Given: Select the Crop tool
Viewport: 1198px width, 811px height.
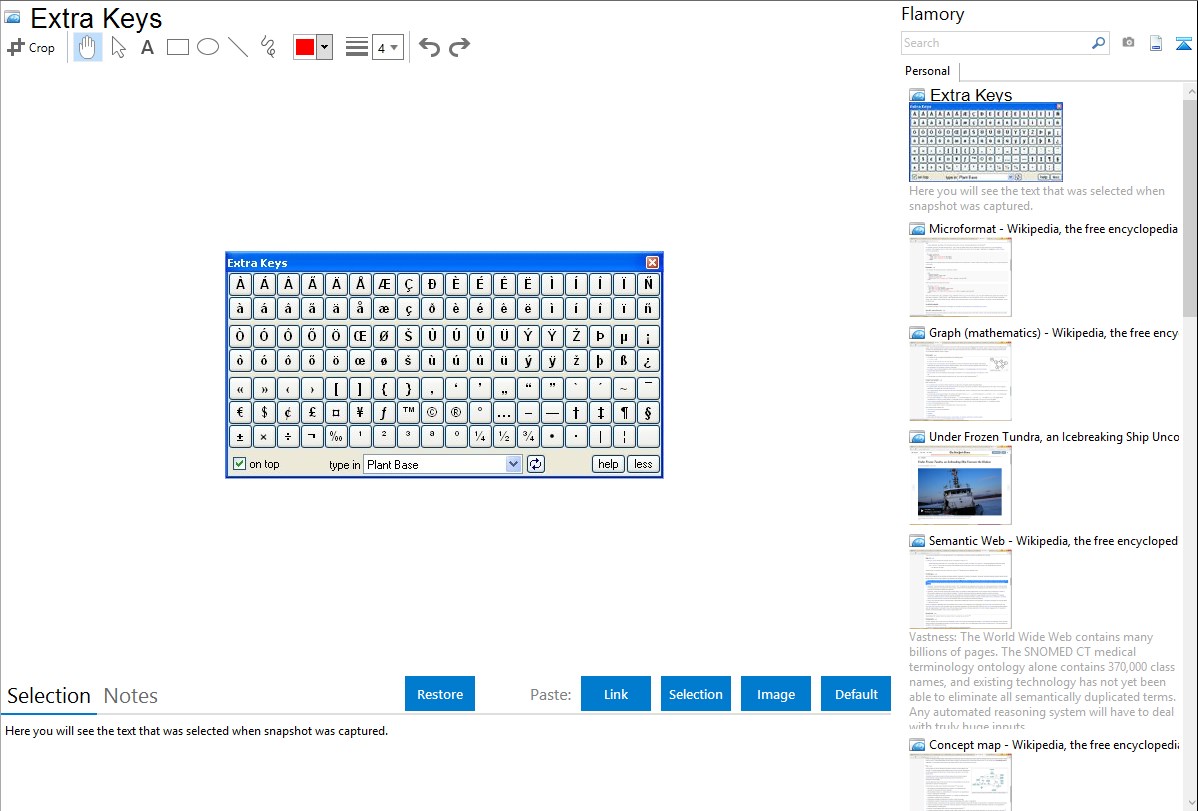Looking at the screenshot, I should [x=31, y=47].
